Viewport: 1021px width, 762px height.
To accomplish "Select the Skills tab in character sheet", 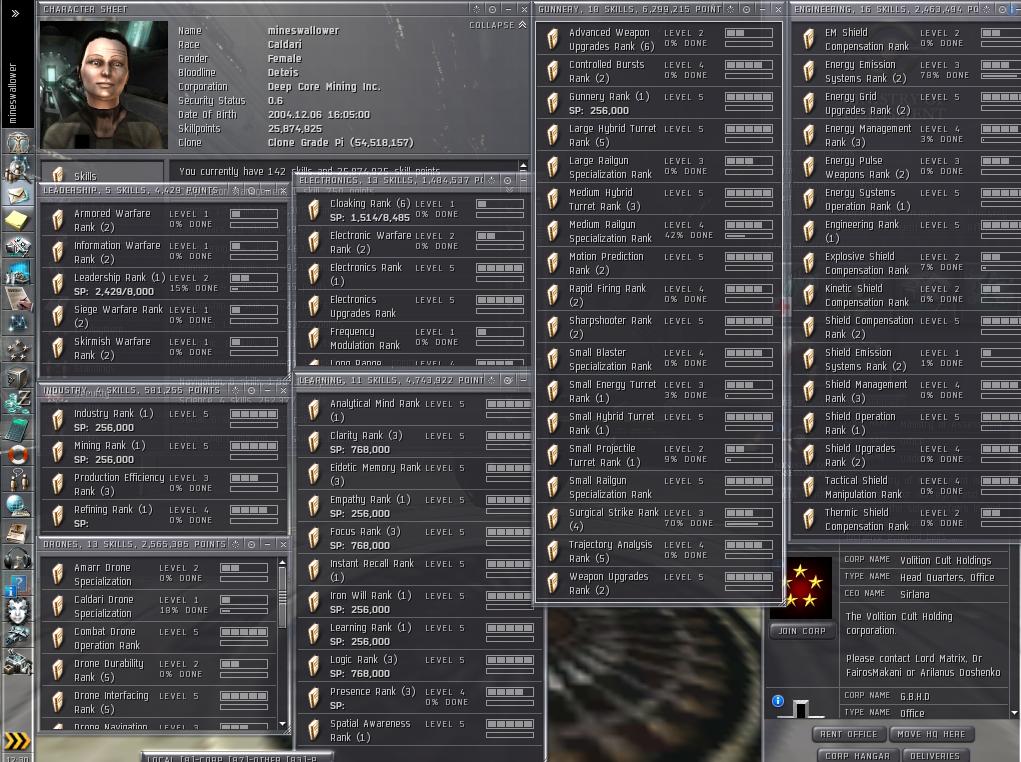I will coord(102,175).
